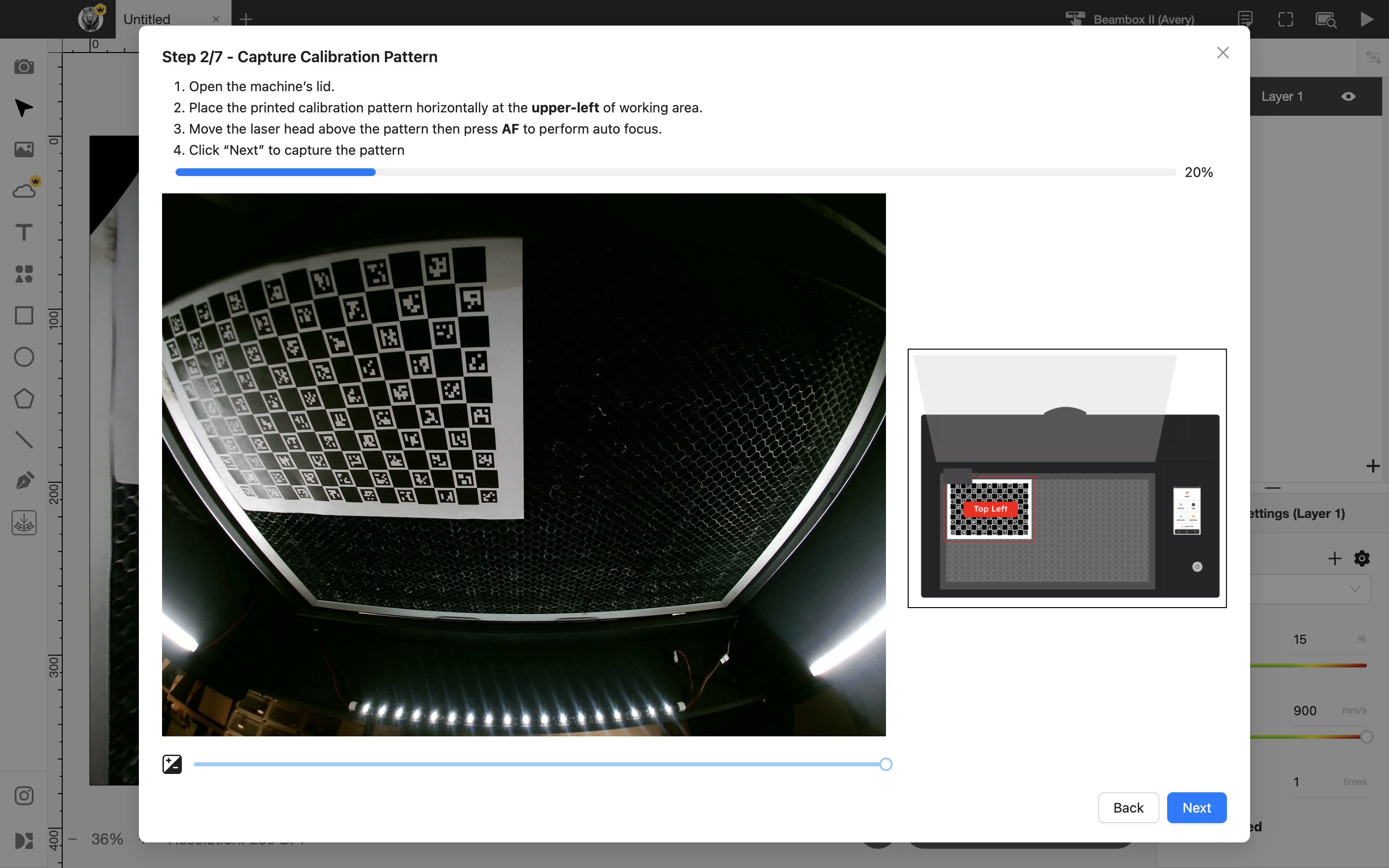This screenshot has width=1389, height=868.
Task: Click Next to capture pattern
Action: coord(1196,808)
